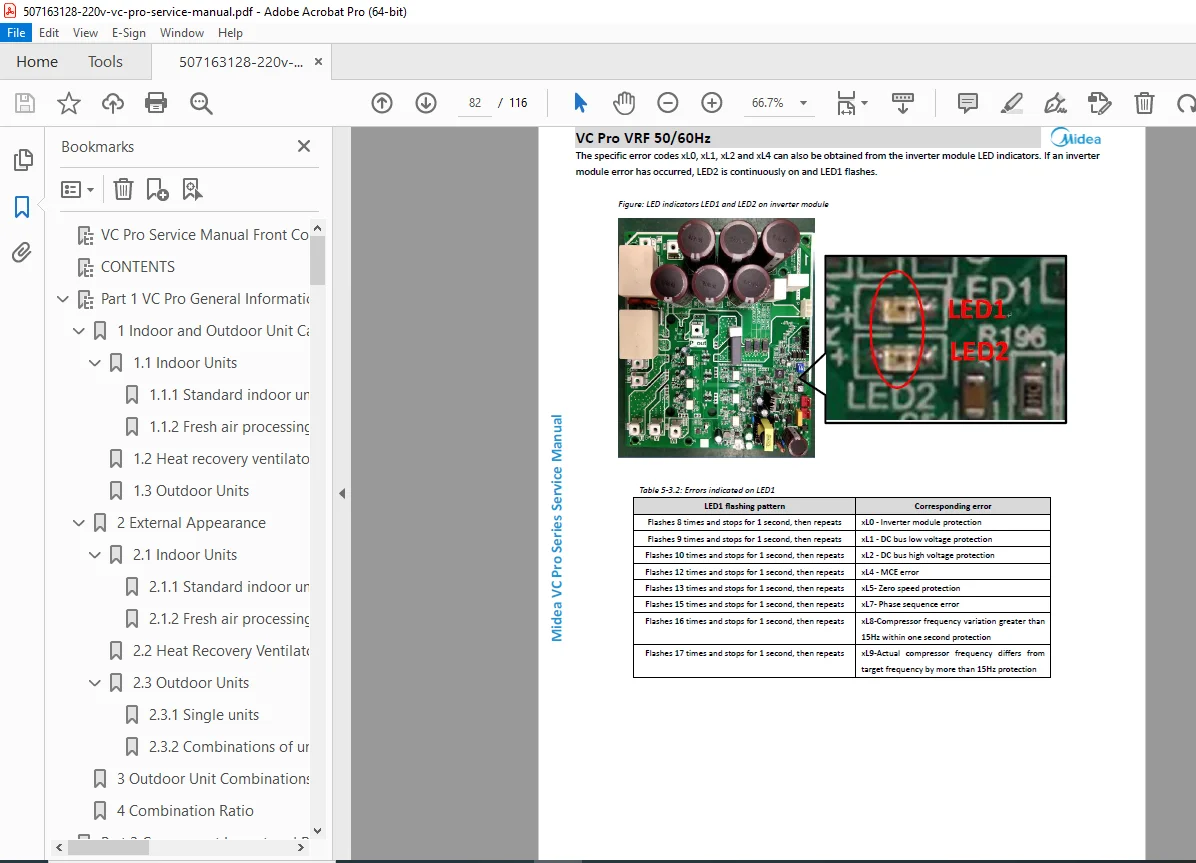Select the Highlight text pen

coord(1012,103)
